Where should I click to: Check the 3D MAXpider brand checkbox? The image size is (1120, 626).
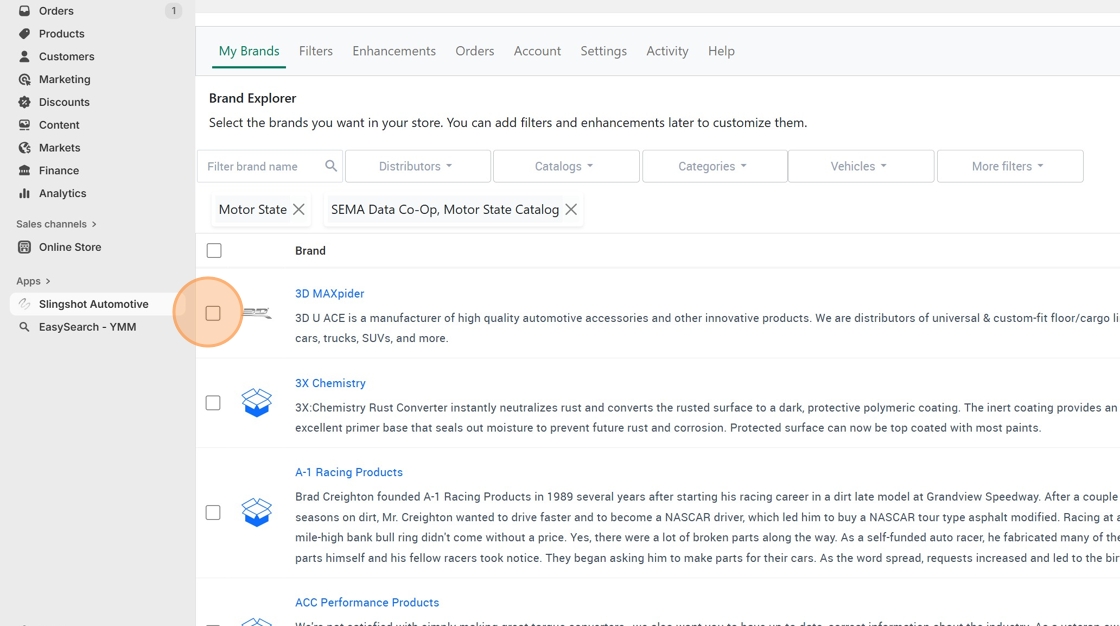pos(213,313)
